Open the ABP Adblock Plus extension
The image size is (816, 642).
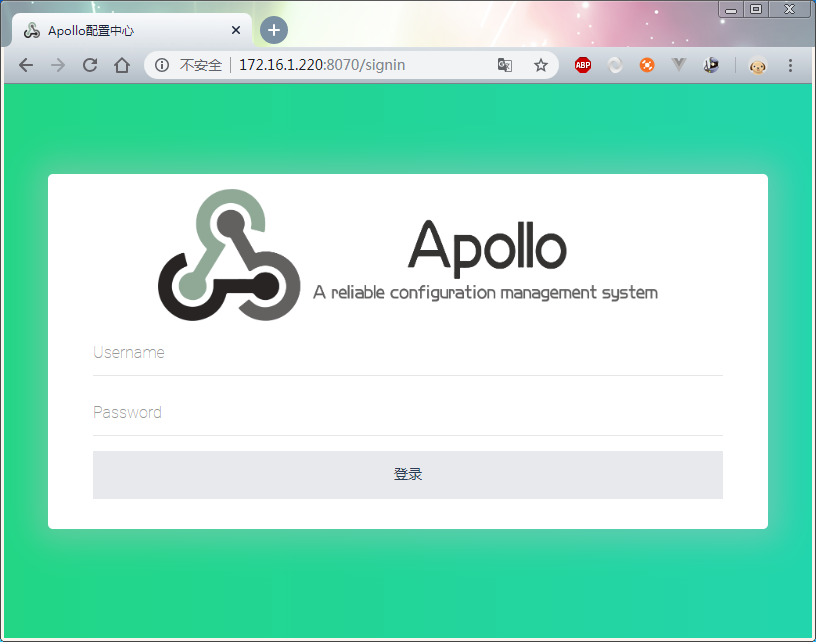(583, 65)
